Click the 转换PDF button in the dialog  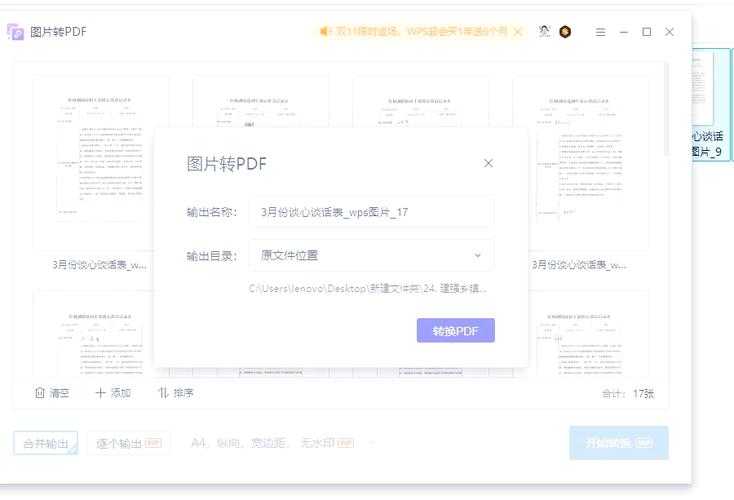455,331
